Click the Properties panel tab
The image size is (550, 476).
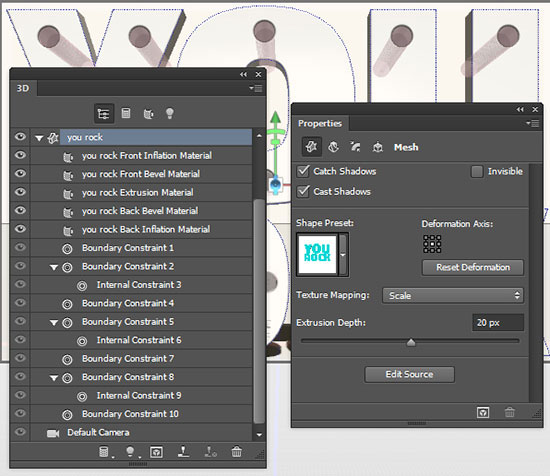pyautogui.click(x=320, y=123)
